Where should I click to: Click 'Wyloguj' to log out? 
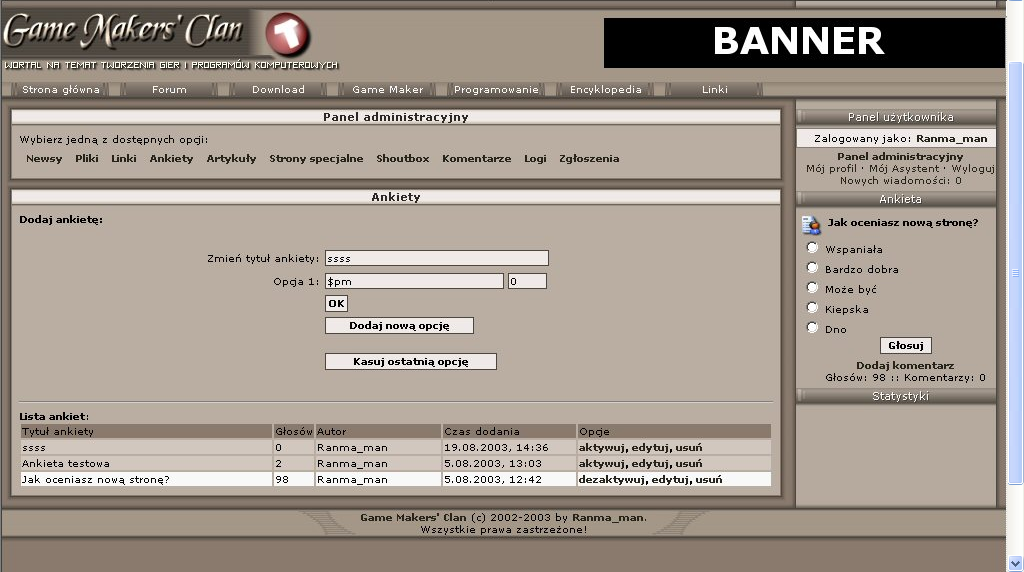coord(972,169)
